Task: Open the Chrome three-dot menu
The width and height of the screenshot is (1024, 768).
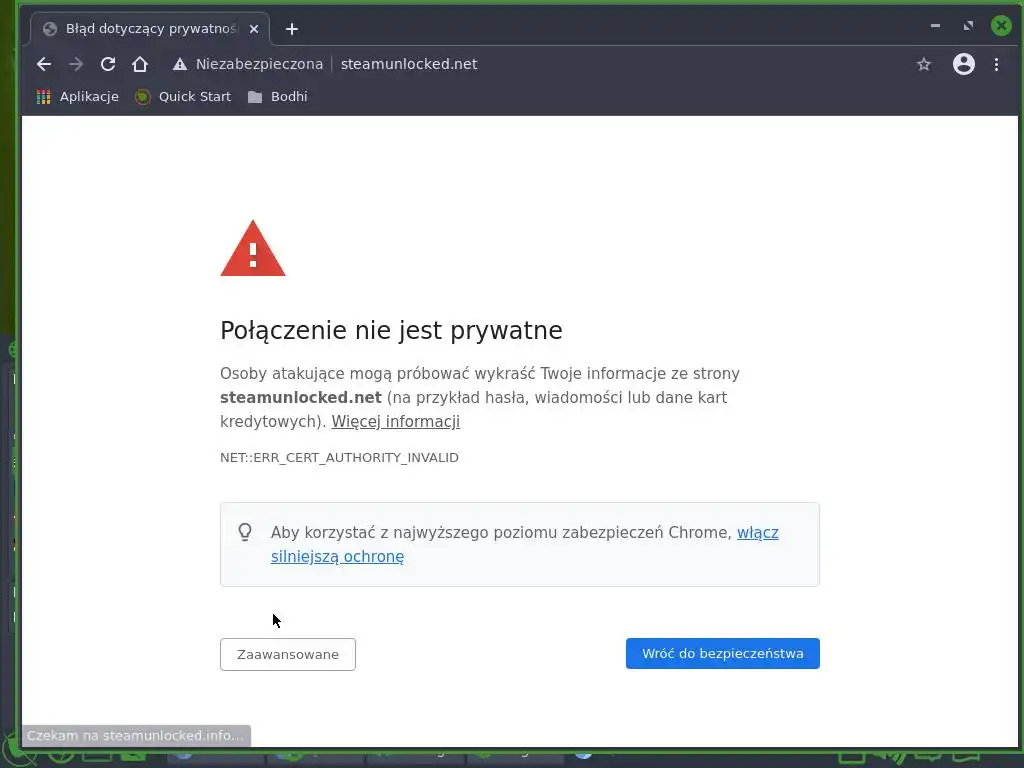Action: pos(996,64)
